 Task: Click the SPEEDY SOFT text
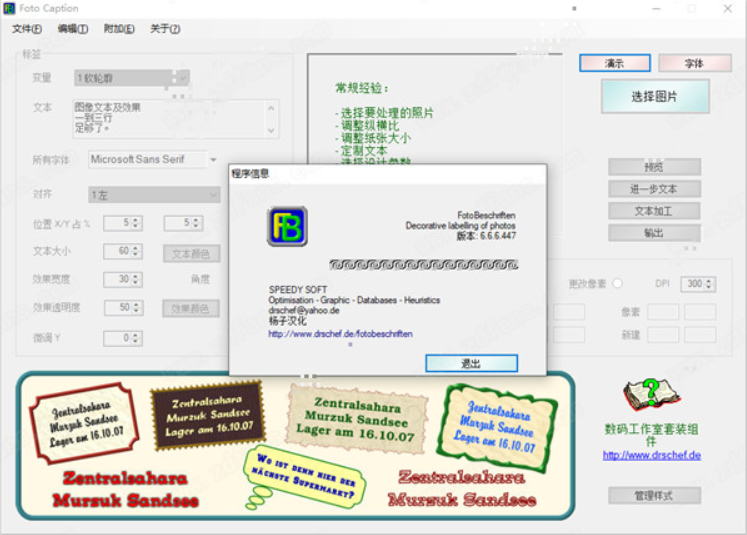pos(298,290)
